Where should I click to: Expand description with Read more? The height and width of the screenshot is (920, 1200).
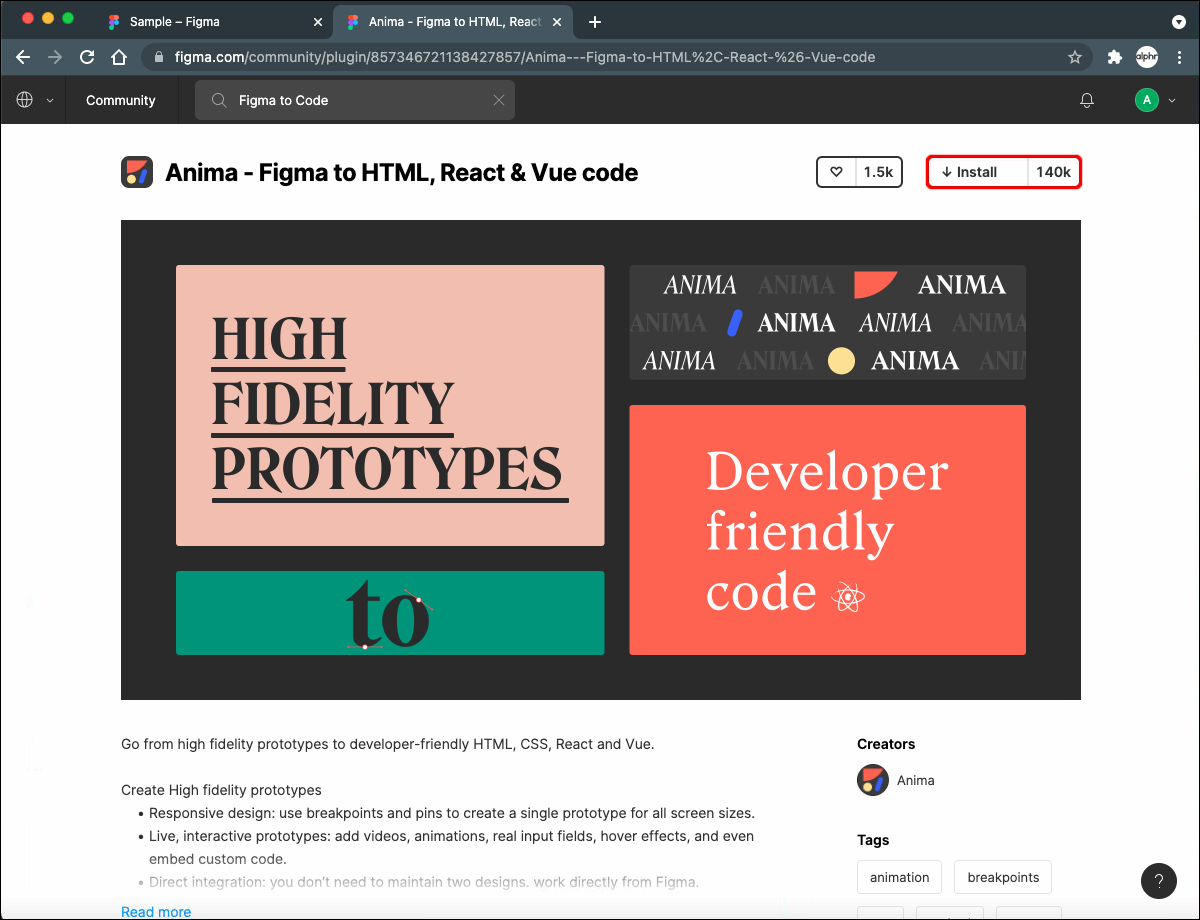(156, 911)
